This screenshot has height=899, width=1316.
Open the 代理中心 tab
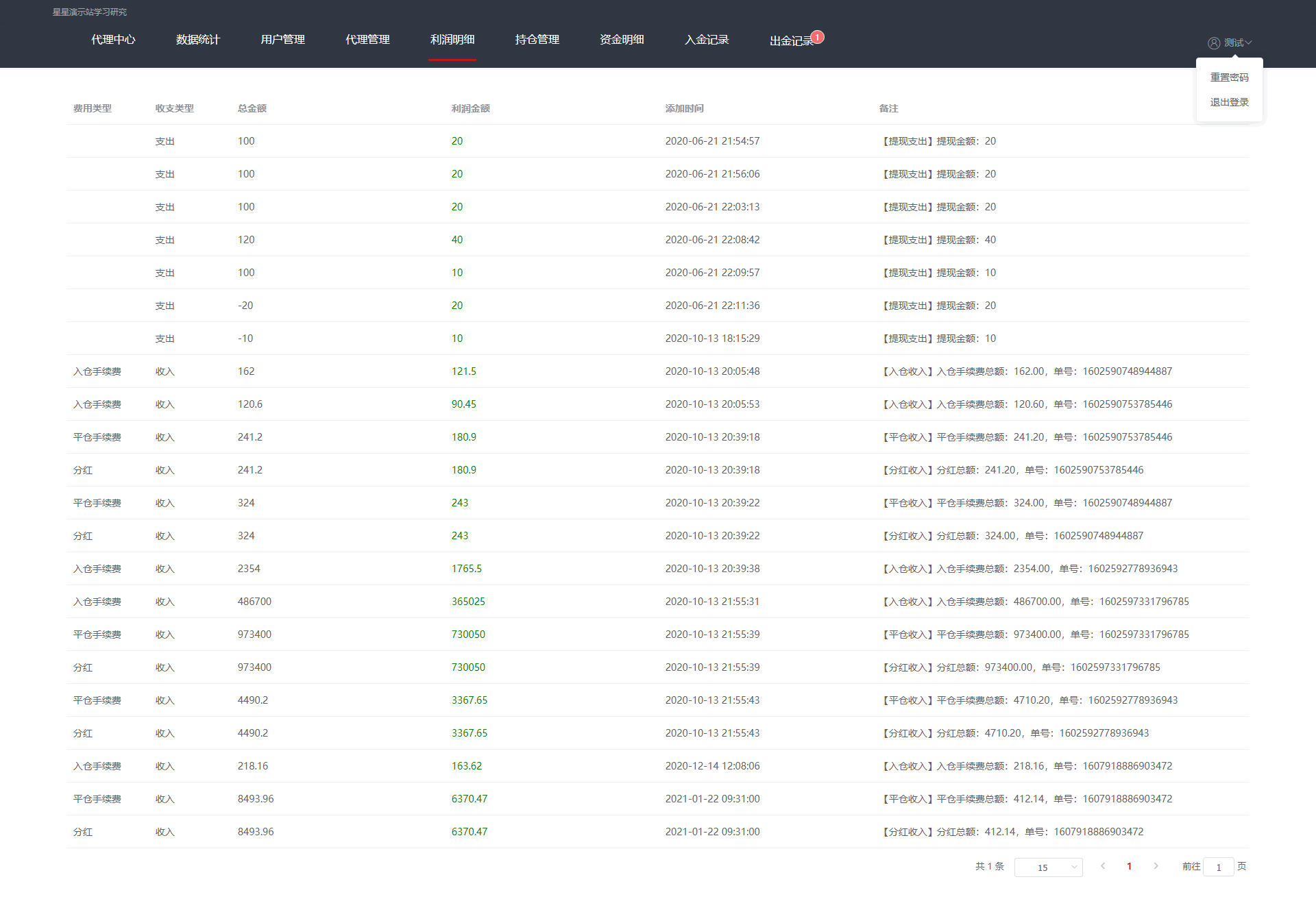coord(113,40)
